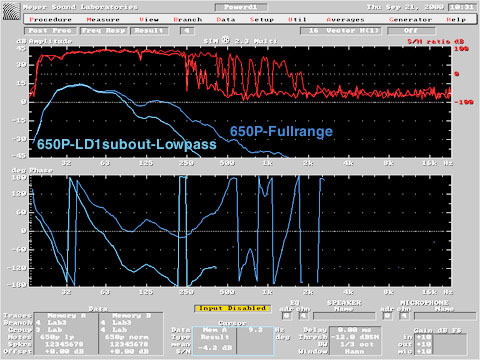The height and width of the screenshot is (360, 480).
Task: Select the Memory A header
Action: coord(66,315)
